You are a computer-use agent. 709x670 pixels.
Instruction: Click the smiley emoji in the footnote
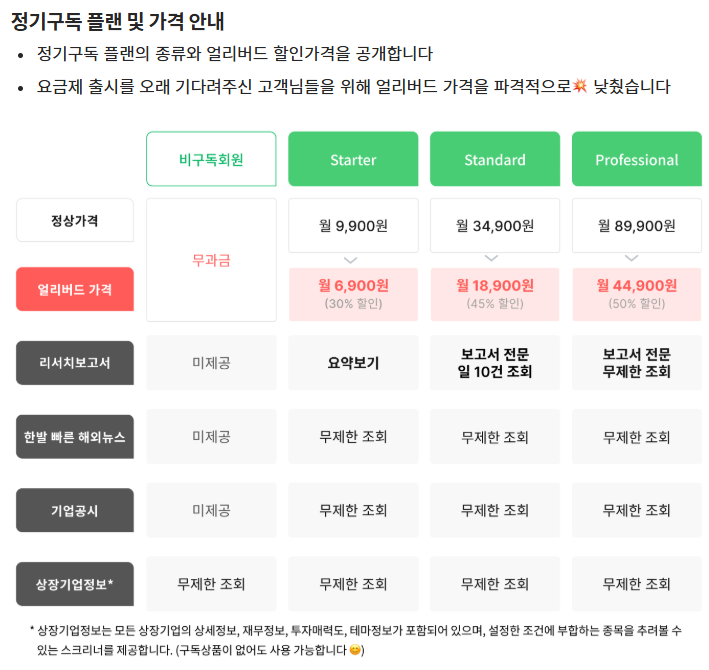355,650
